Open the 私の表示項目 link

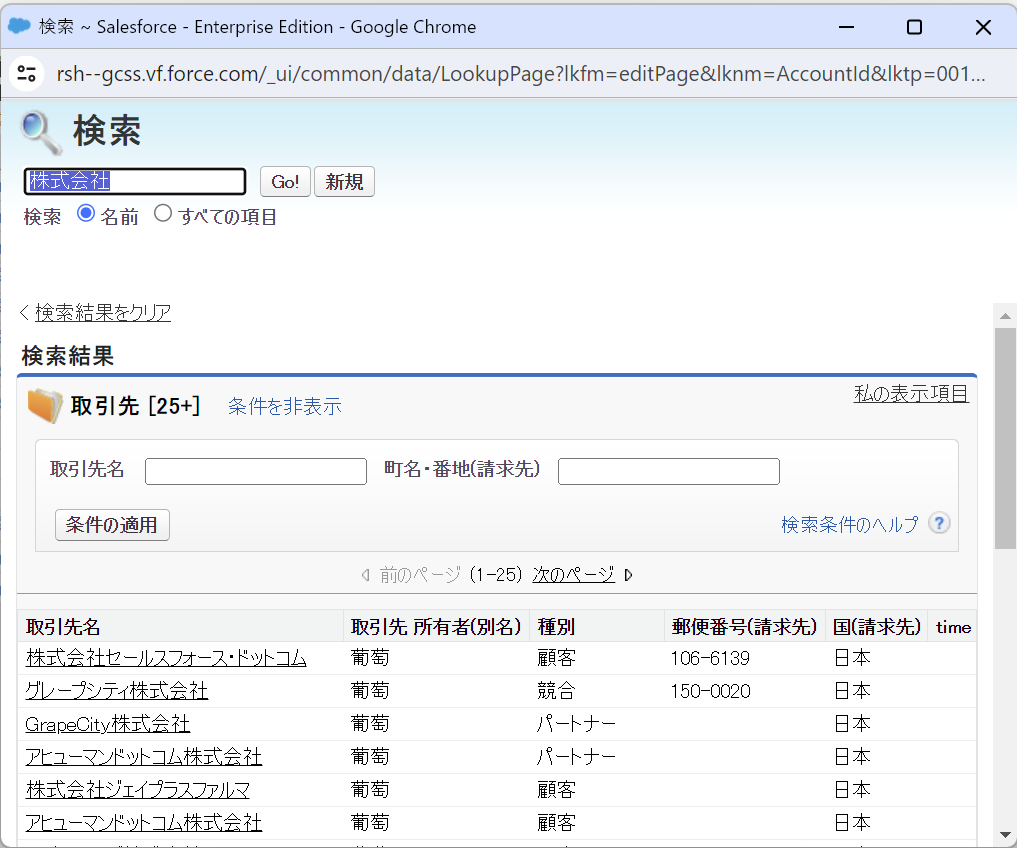911,393
